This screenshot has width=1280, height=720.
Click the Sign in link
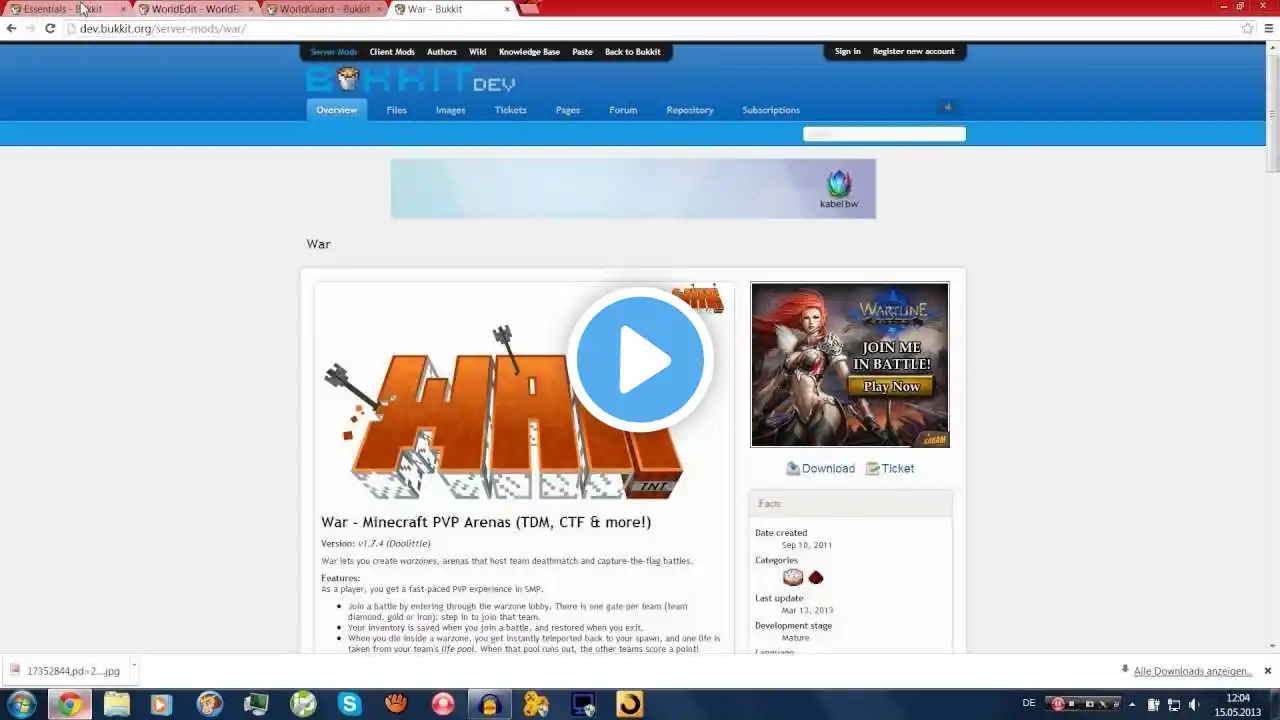pos(848,52)
